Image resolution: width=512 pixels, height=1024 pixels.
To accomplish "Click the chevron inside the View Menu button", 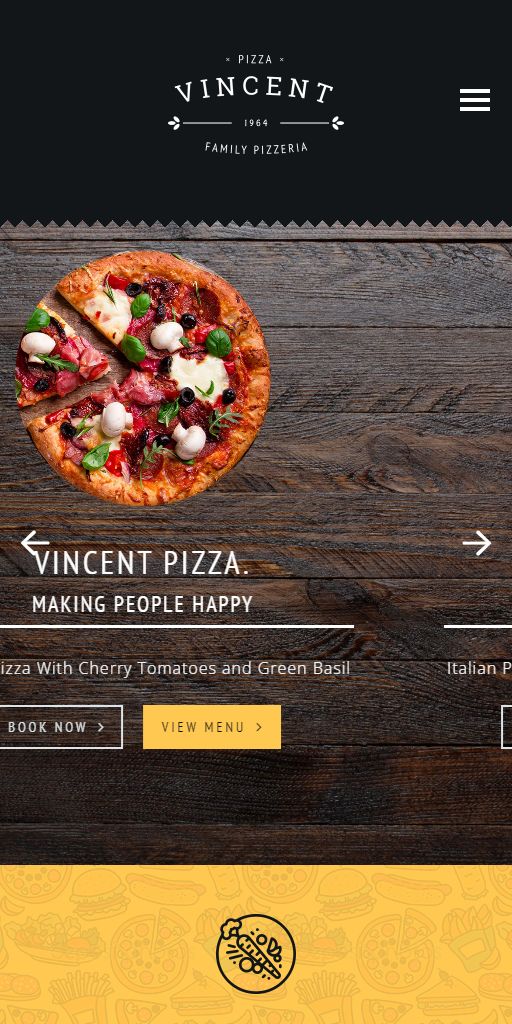I will [x=259, y=727].
